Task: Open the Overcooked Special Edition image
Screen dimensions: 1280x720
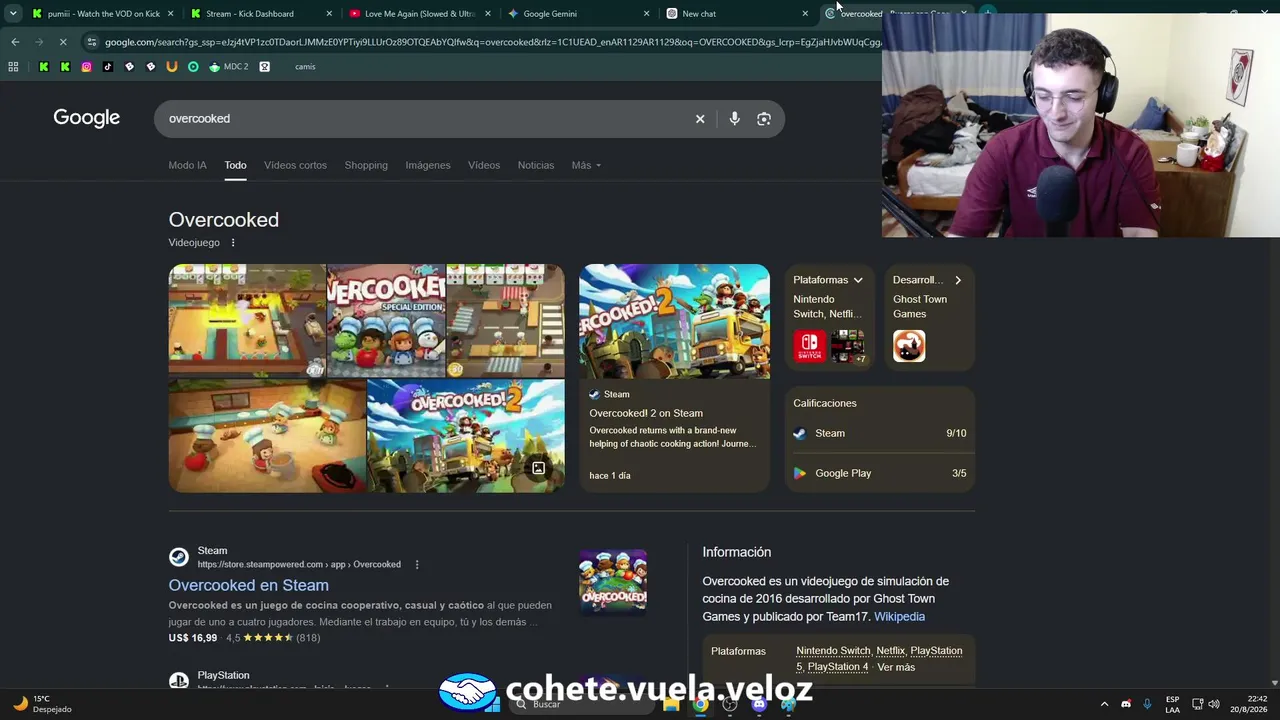Action: pos(386,320)
